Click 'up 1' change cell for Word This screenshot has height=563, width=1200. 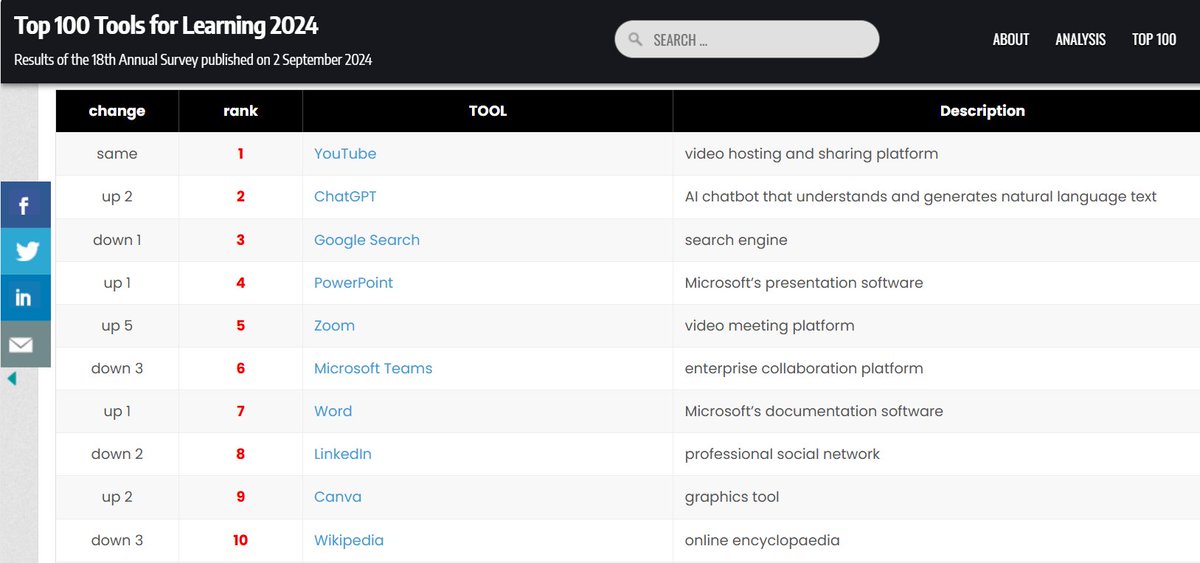click(x=117, y=412)
